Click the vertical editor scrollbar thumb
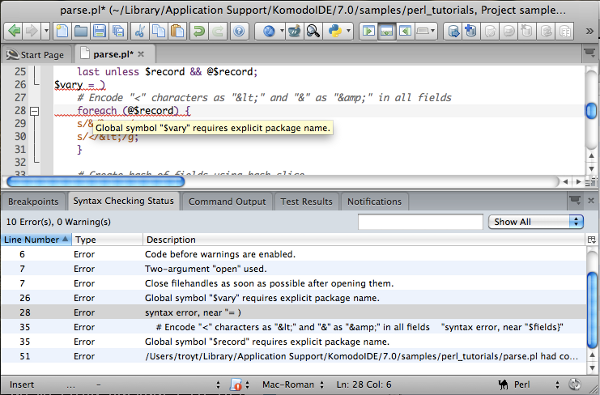This screenshot has height=395, width=600. pyautogui.click(x=591, y=111)
